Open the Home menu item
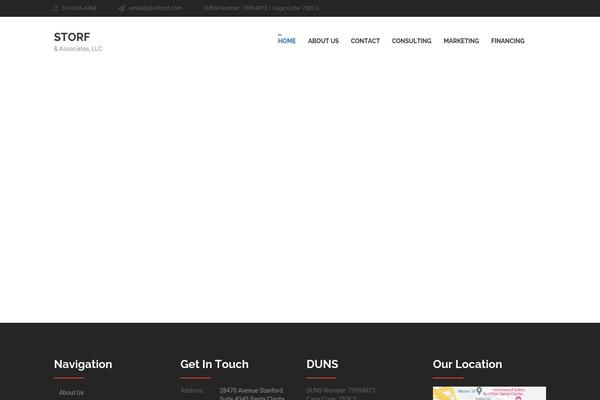This screenshot has height=400, width=600. (x=287, y=41)
